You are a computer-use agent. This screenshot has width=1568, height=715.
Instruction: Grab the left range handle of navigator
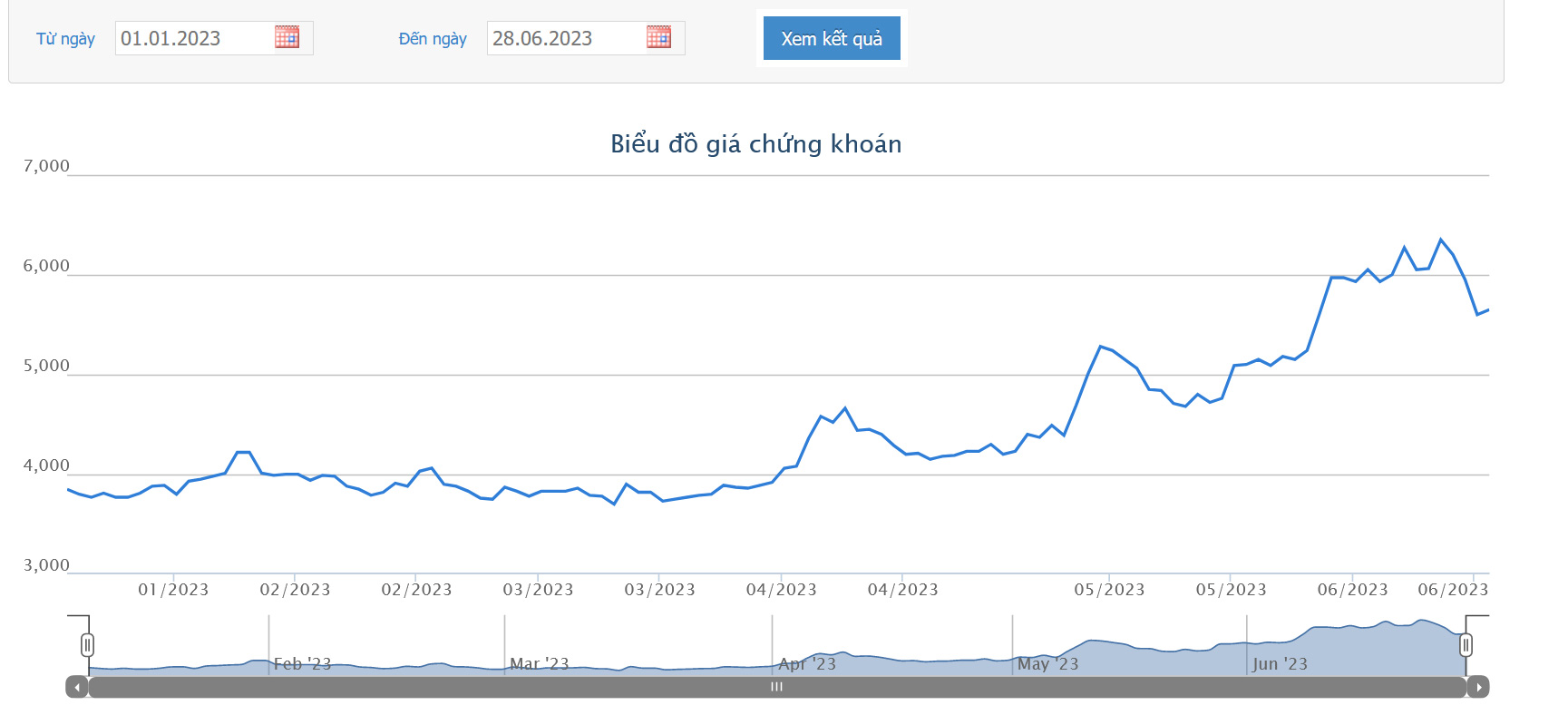(87, 645)
